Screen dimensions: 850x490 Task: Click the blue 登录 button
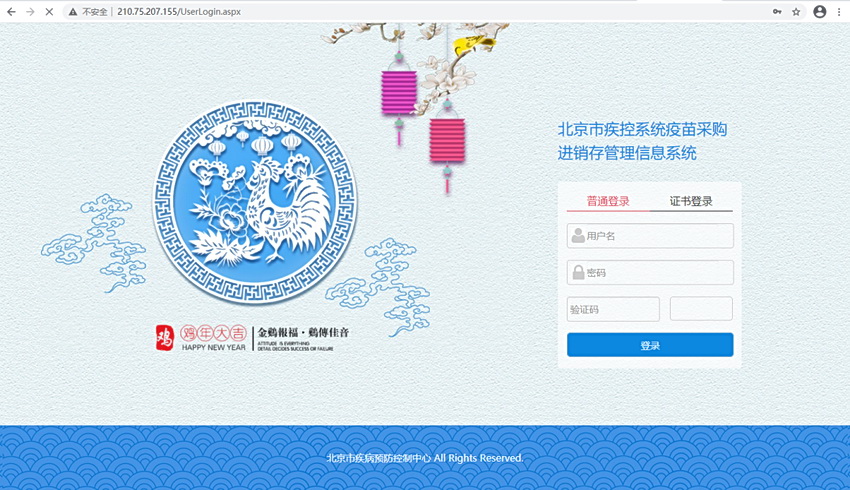point(650,345)
